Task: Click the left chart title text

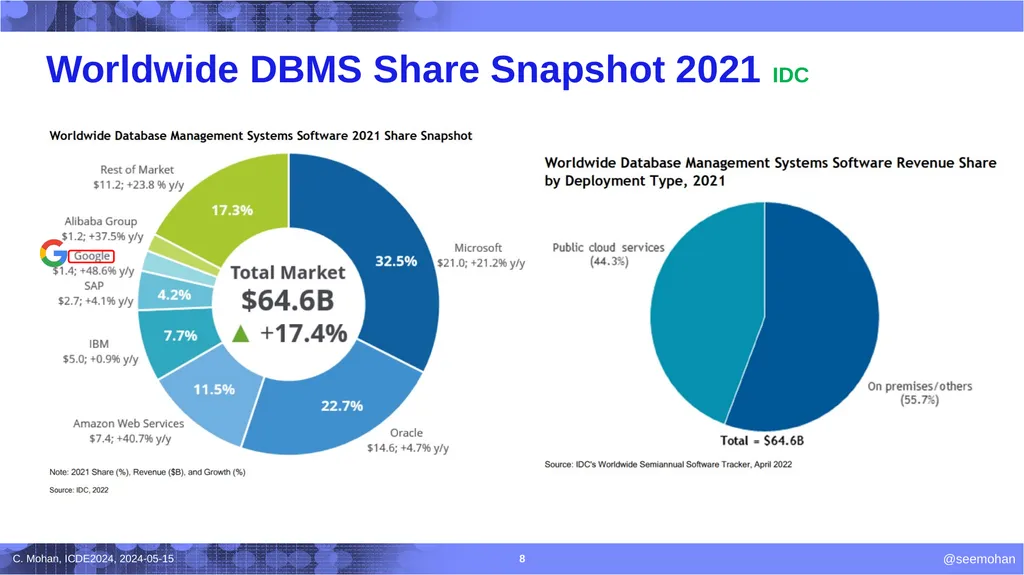Action: coord(261,136)
